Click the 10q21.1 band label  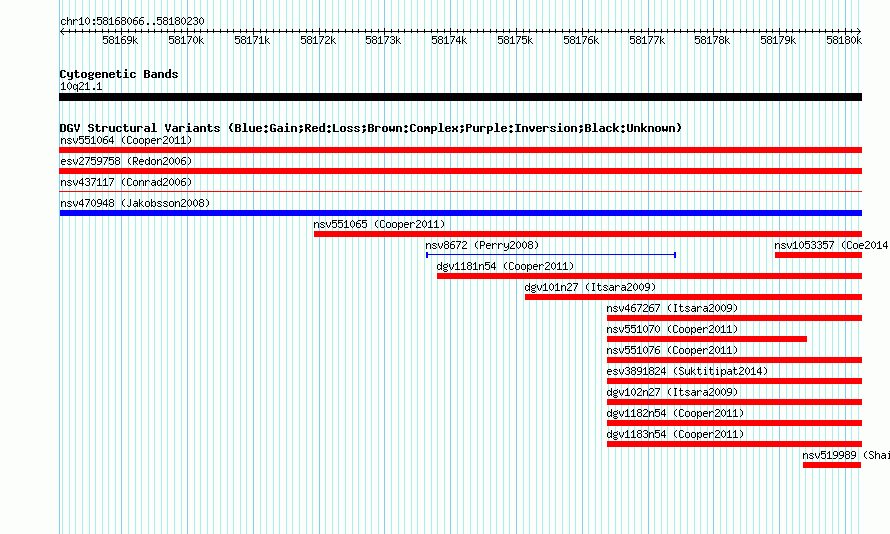(x=81, y=86)
